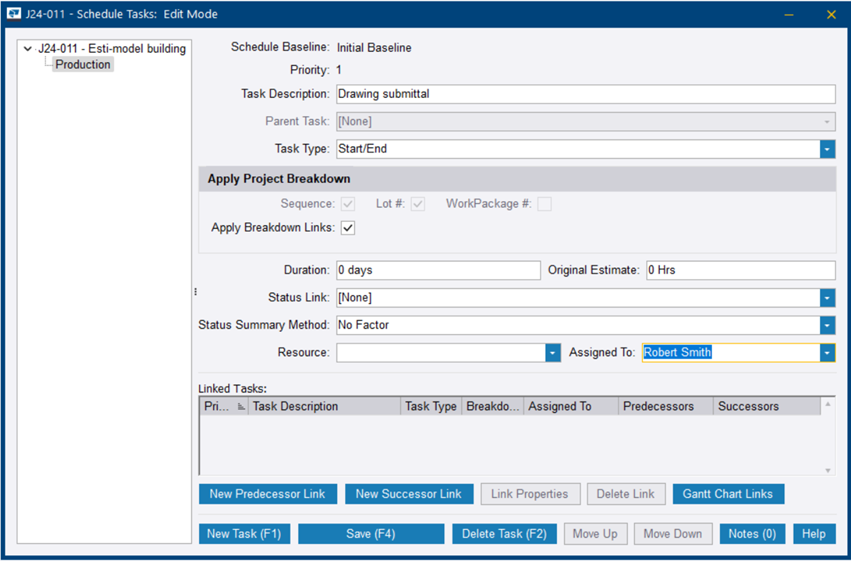Open the Status Summary Method dropdown
This screenshot has height=561, width=851.
coord(827,325)
